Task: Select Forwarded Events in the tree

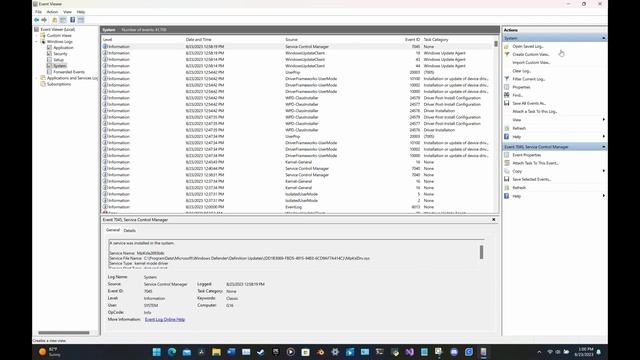Action: (x=69, y=72)
